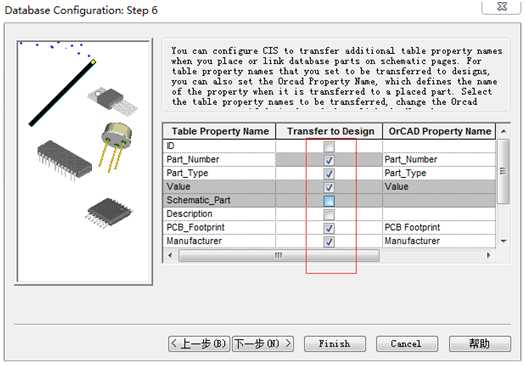The width and height of the screenshot is (525, 365).
Task: Click the OrCAD Property Name column header
Action: 439,131
